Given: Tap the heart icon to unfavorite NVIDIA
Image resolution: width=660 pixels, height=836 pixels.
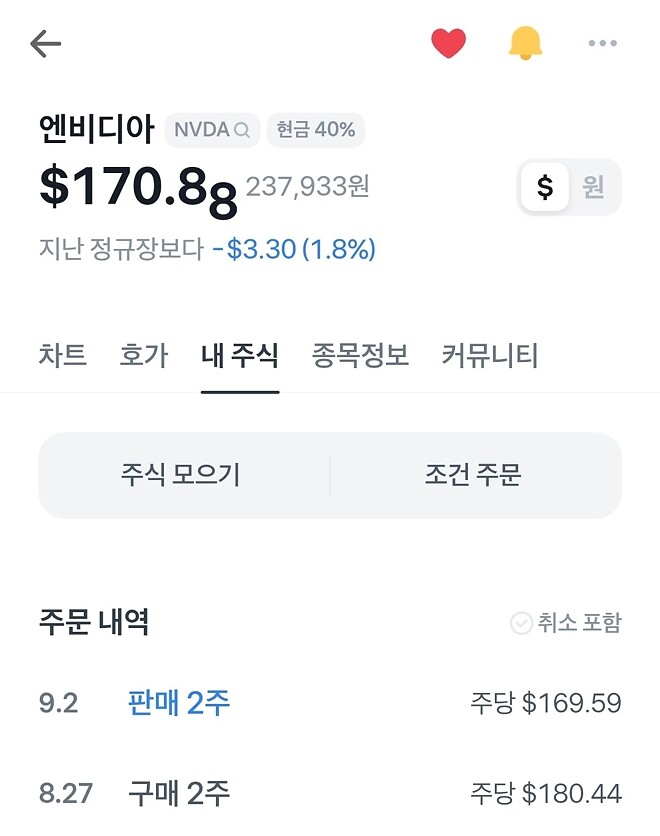Looking at the screenshot, I should point(448,42).
